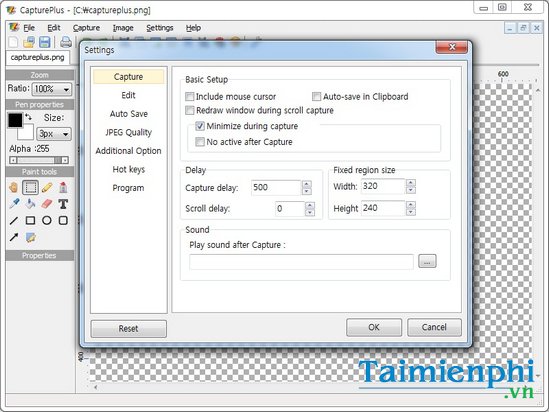The image size is (549, 412).
Task: Click the Print toolbar icon
Action: coord(66,42)
